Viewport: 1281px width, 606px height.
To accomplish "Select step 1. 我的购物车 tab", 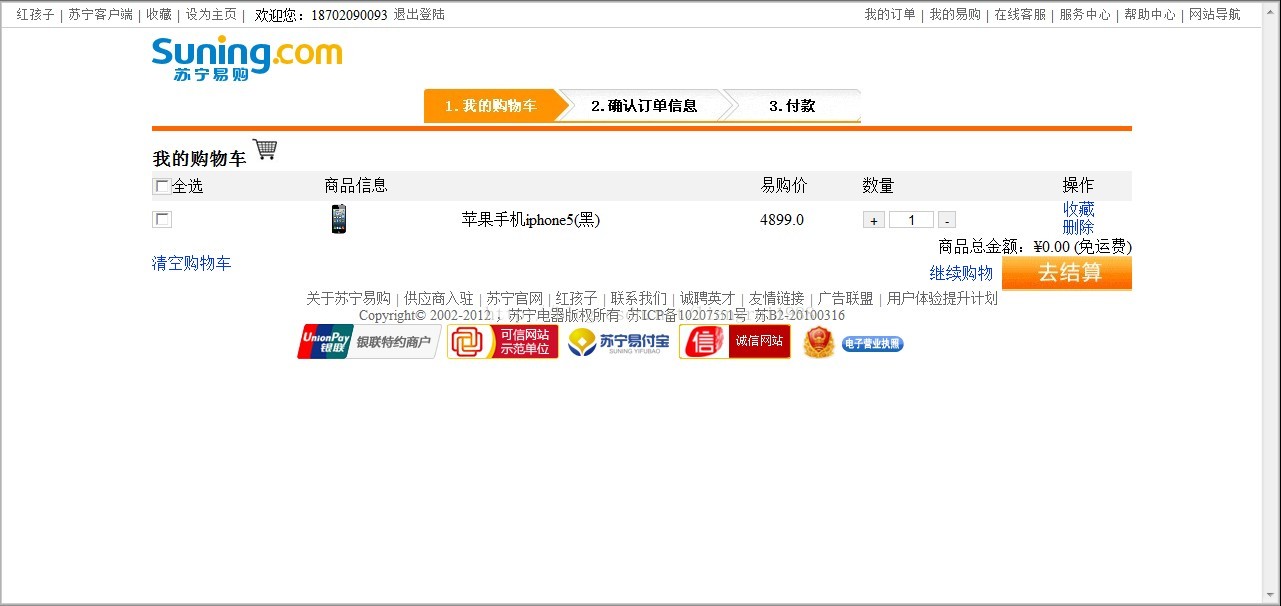I will [x=490, y=106].
